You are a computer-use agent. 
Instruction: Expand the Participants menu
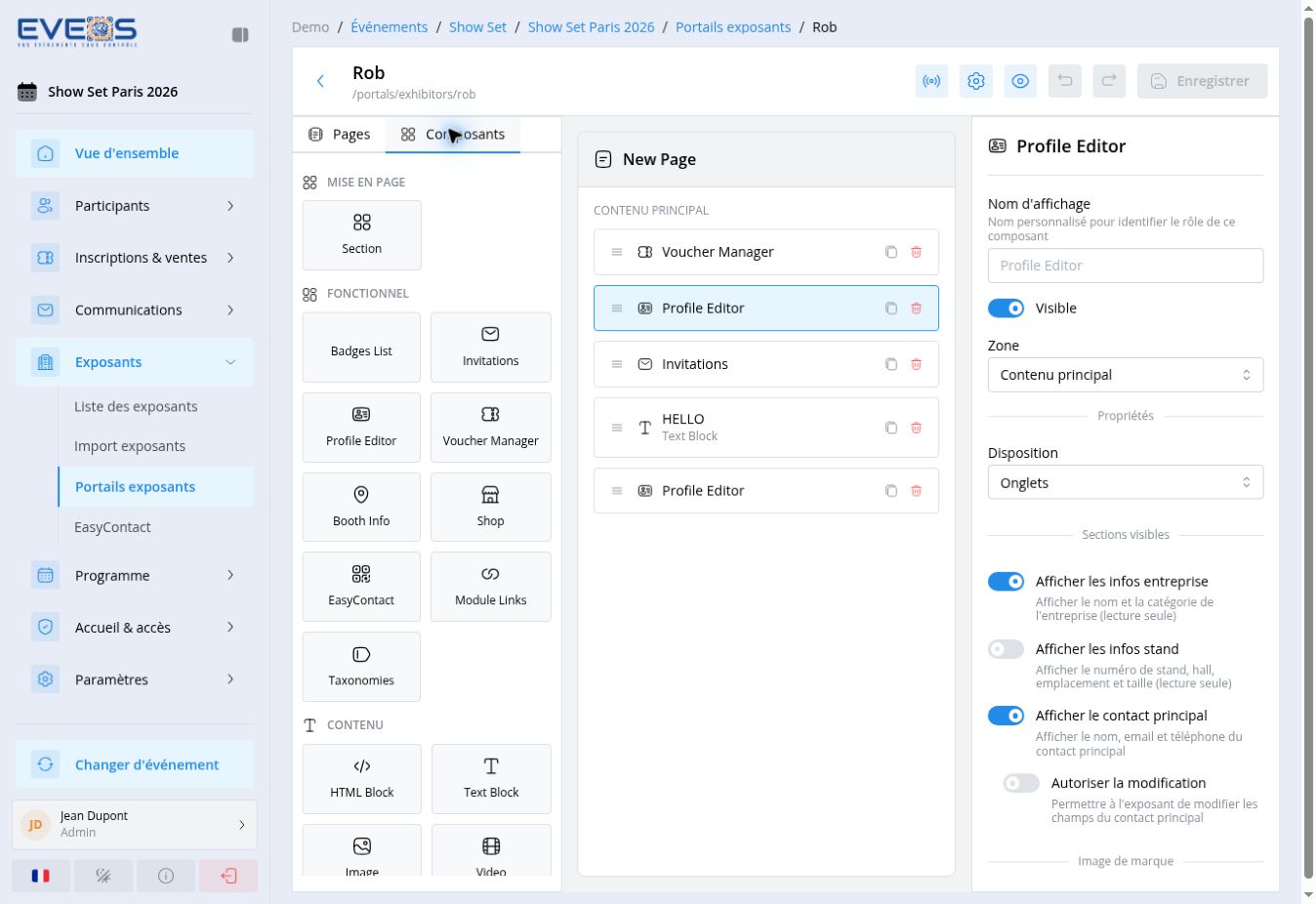135,206
